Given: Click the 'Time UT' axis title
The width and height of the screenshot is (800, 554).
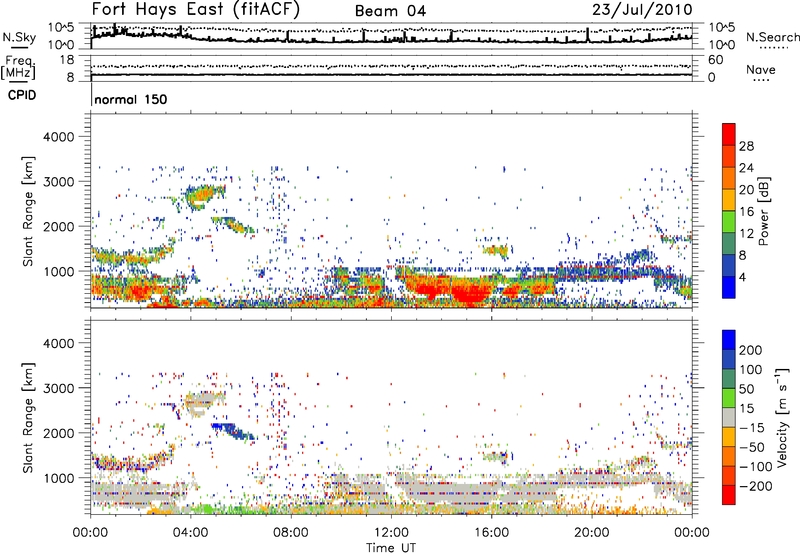Looking at the screenshot, I should (391, 548).
